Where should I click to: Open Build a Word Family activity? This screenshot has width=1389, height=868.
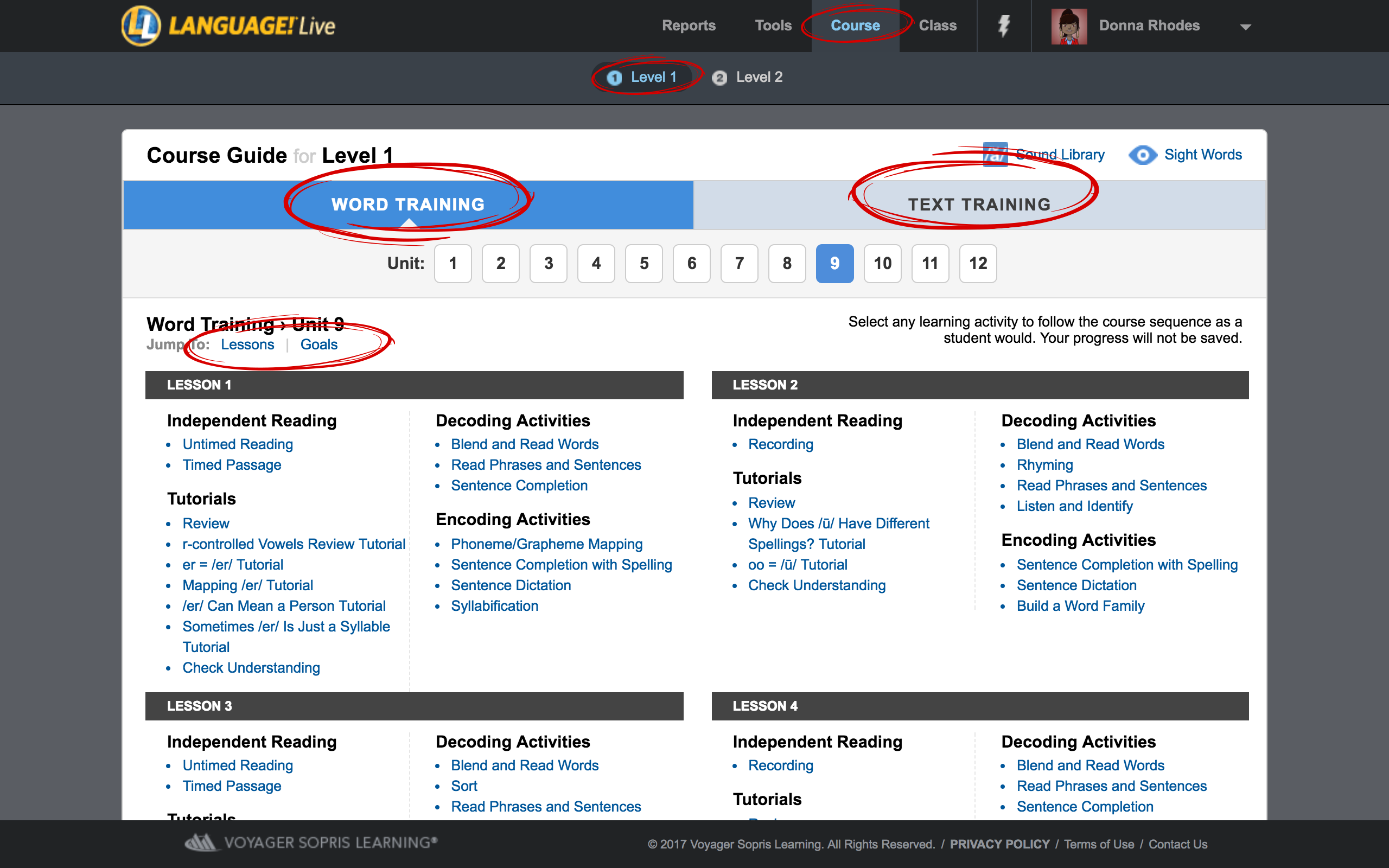(1080, 606)
